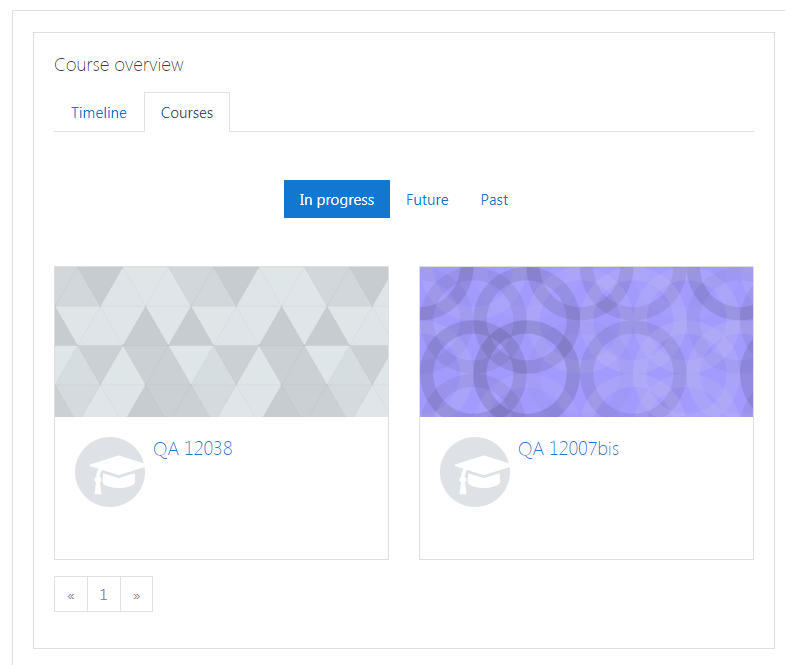The image size is (785, 665).
Task: Go to previous page of courses
Action: [x=71, y=594]
